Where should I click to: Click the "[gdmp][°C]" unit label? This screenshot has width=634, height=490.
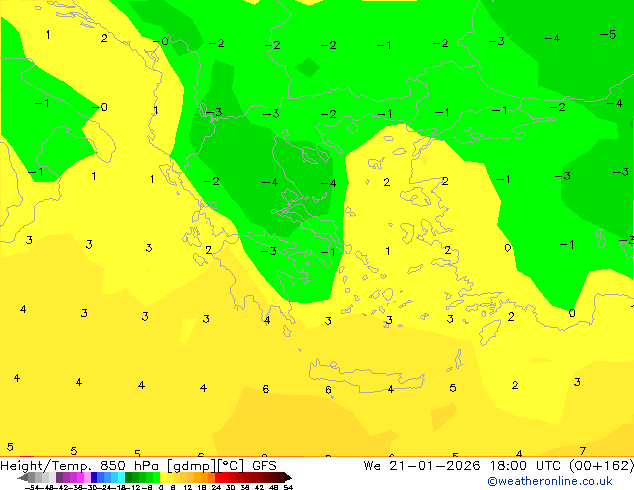point(205,466)
